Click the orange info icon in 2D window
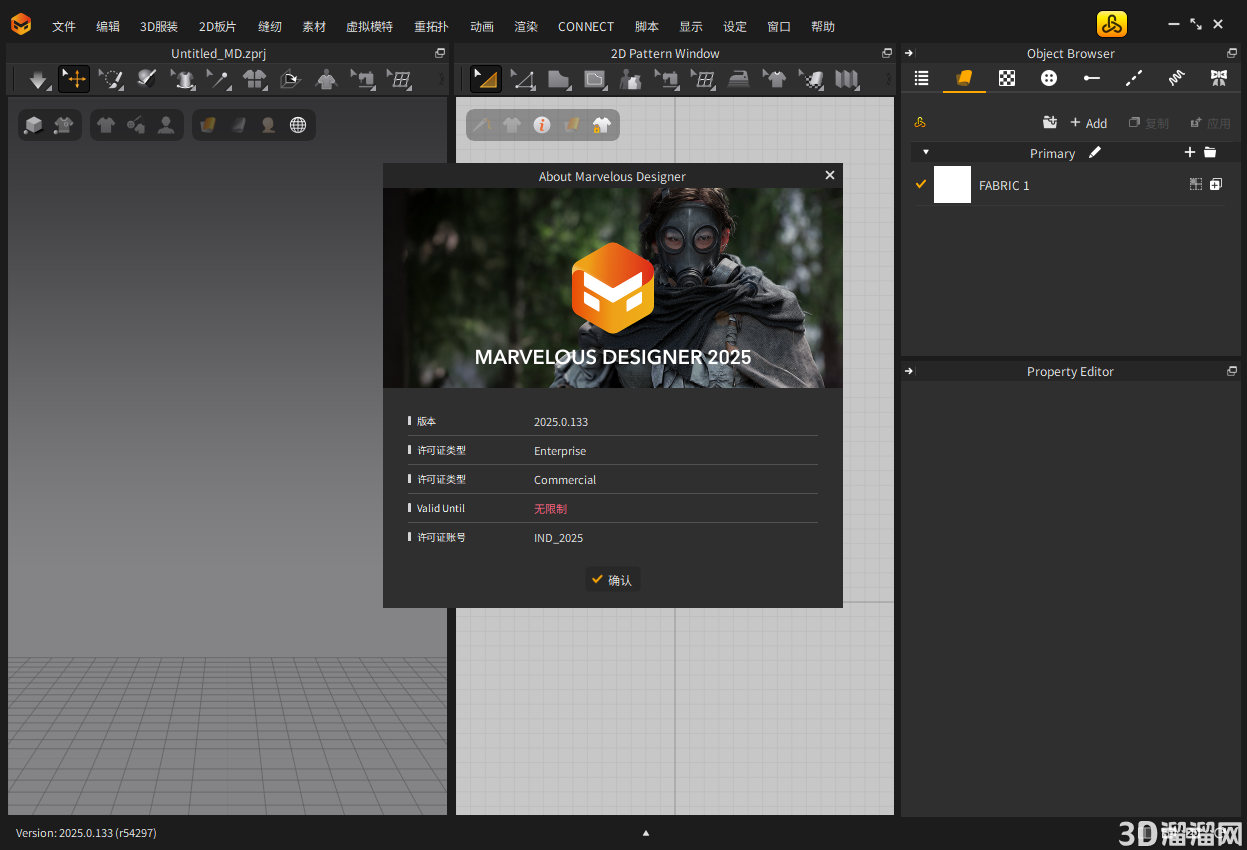The height and width of the screenshot is (850, 1247). pyautogui.click(x=542, y=125)
